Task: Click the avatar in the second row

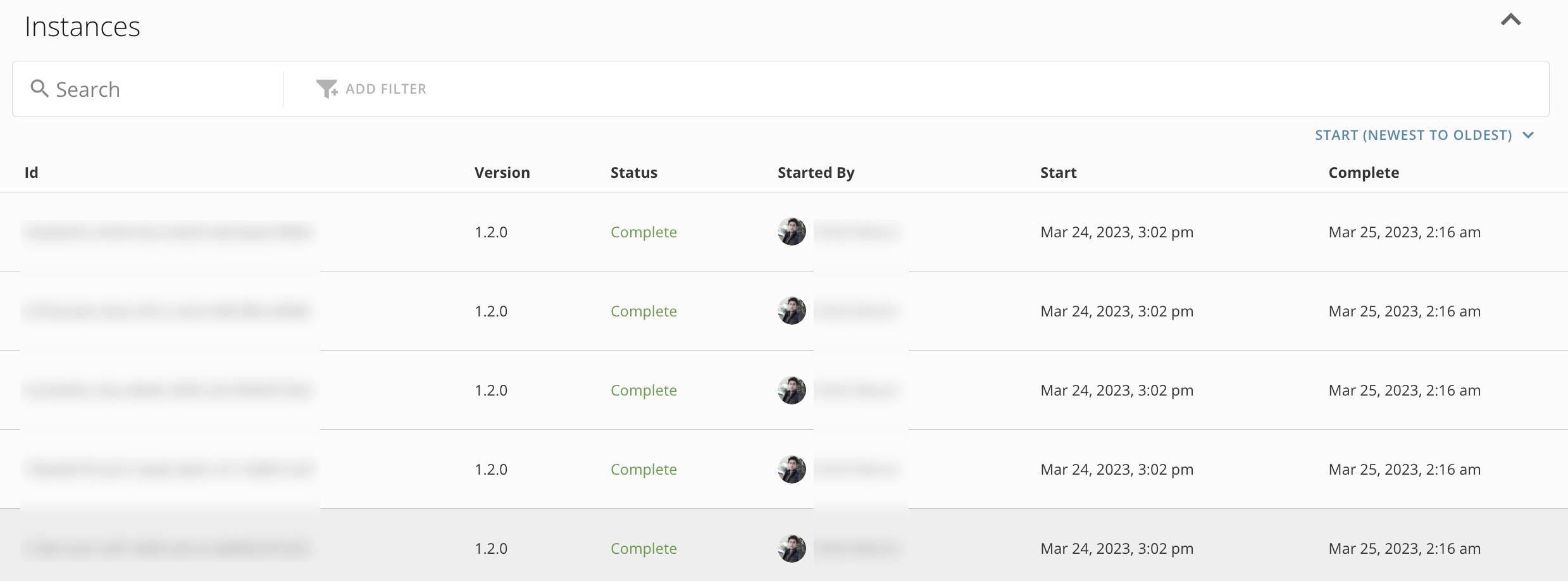Action: pos(791,311)
